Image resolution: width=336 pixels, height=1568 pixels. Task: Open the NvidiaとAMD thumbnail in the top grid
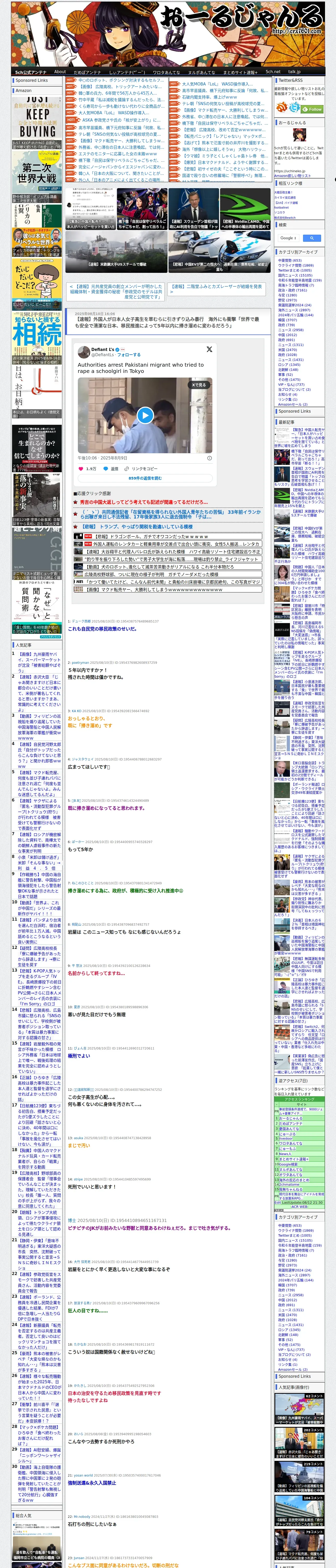coord(245,209)
